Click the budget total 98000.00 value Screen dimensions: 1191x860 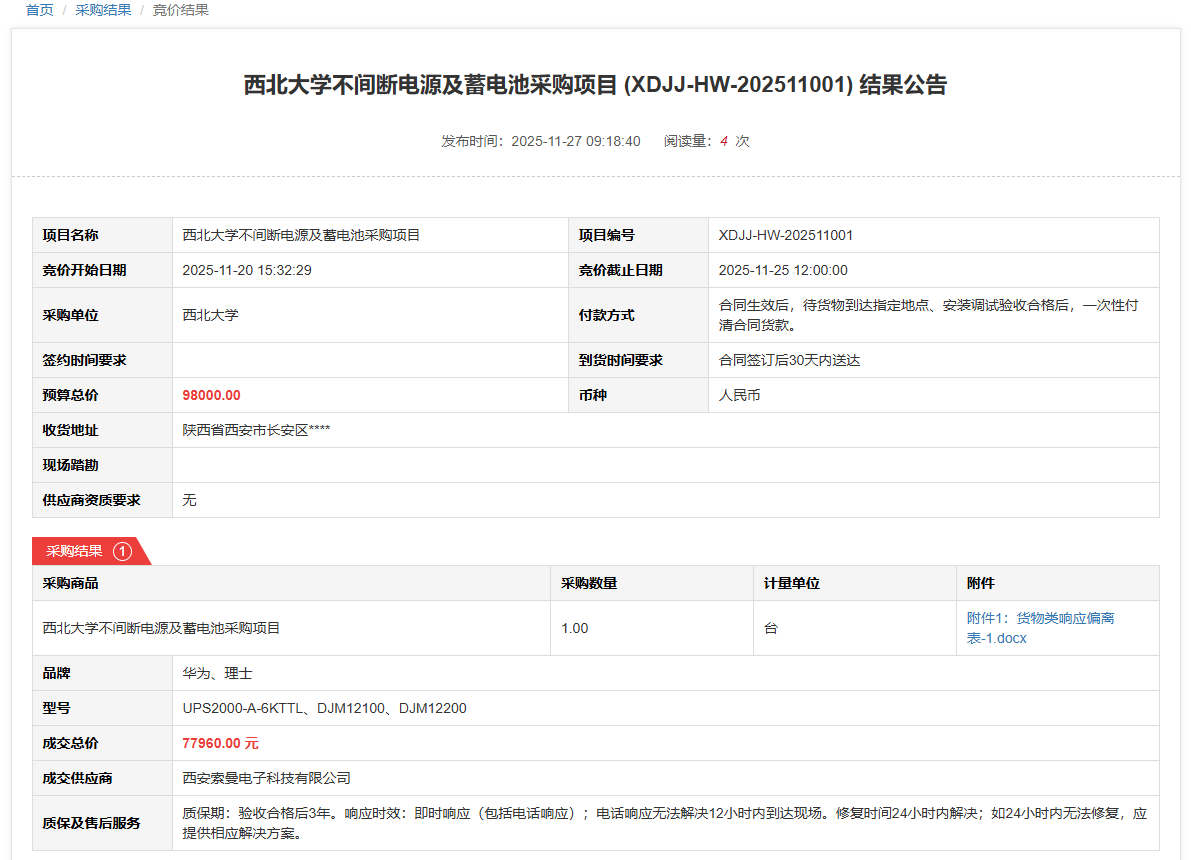pos(211,395)
